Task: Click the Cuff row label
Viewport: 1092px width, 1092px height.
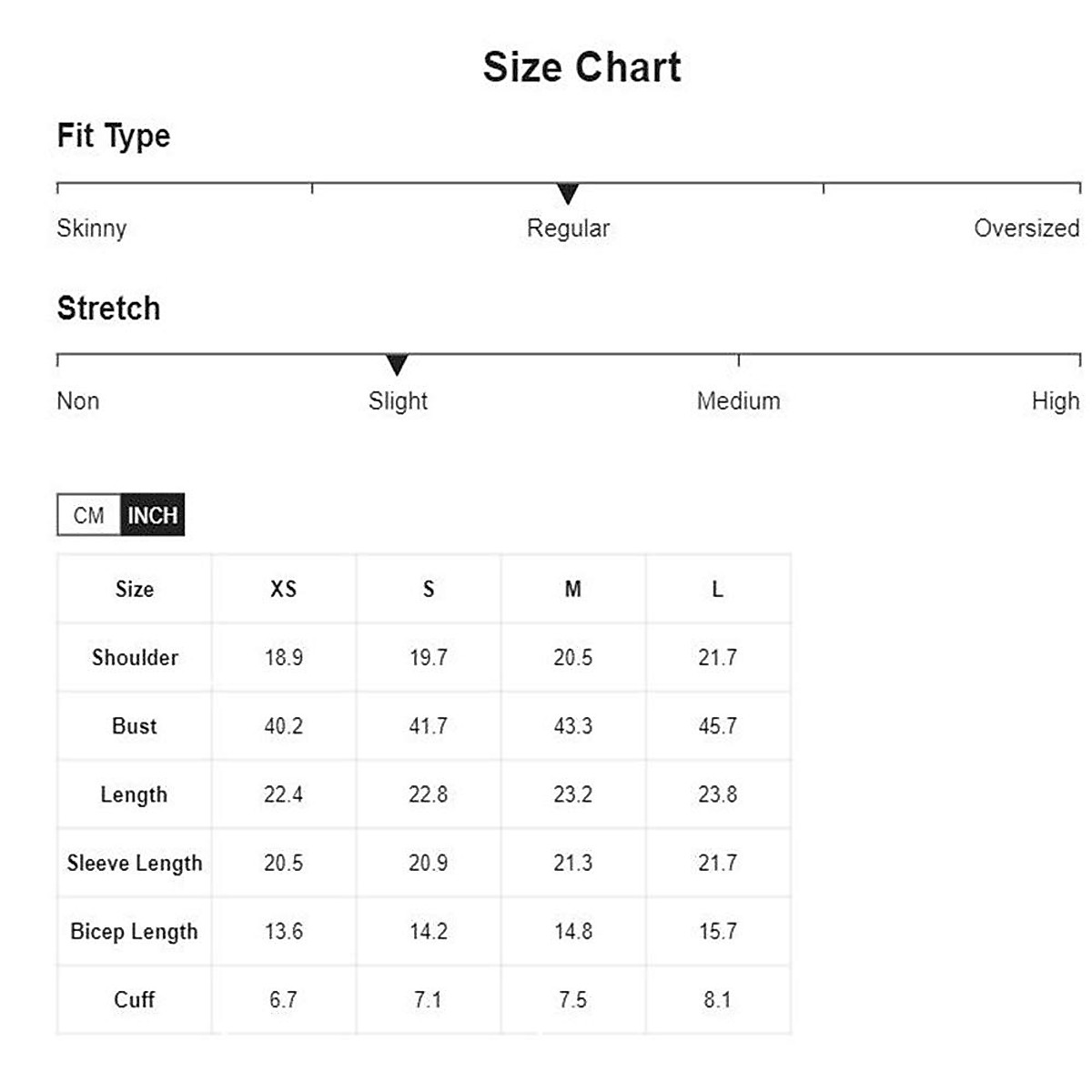Action: point(135,999)
